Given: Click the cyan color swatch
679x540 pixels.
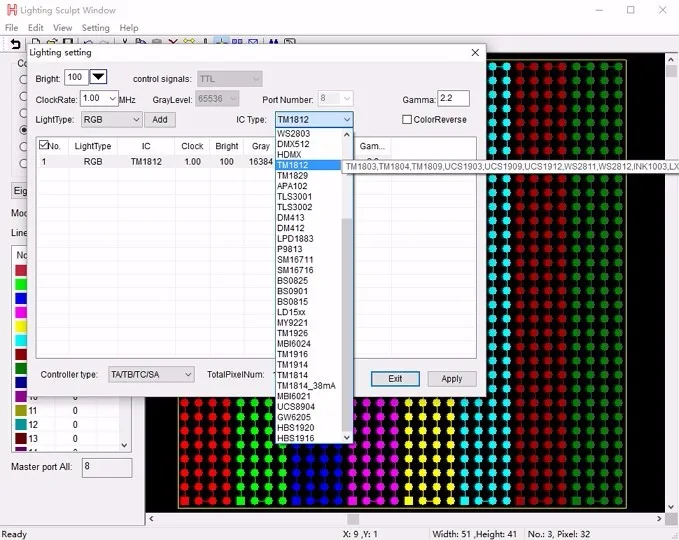Looking at the screenshot, I should (x=21, y=340).
